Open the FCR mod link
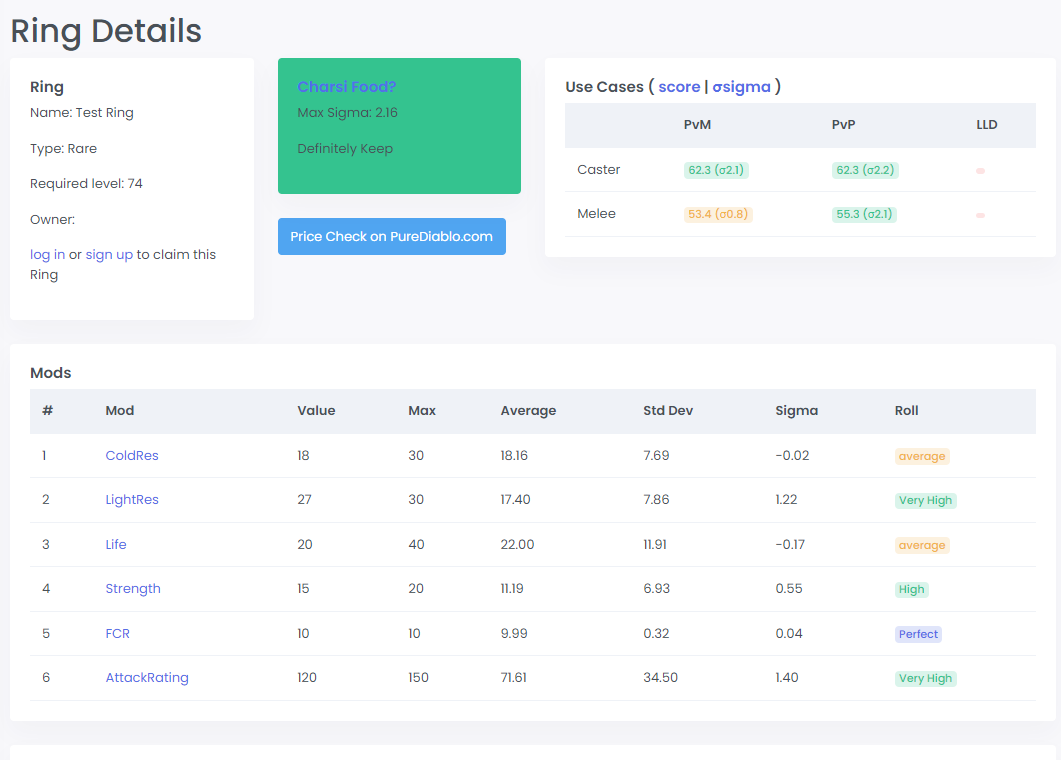This screenshot has height=760, width=1061. 118,634
